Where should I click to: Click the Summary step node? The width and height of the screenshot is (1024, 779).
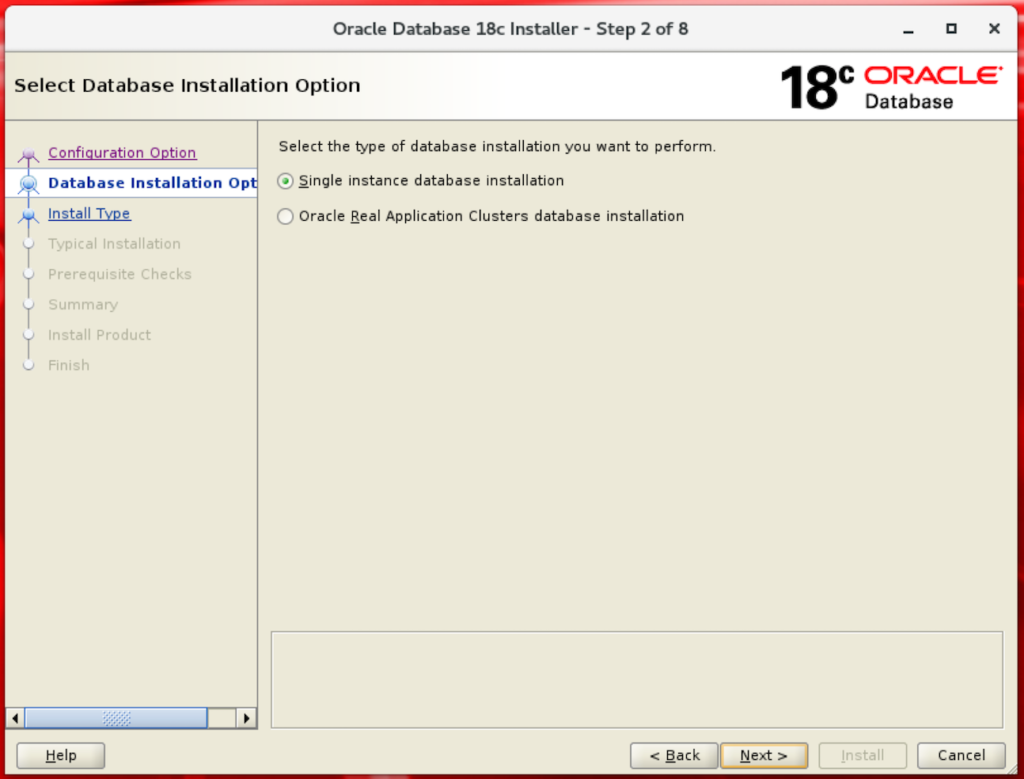(x=28, y=304)
